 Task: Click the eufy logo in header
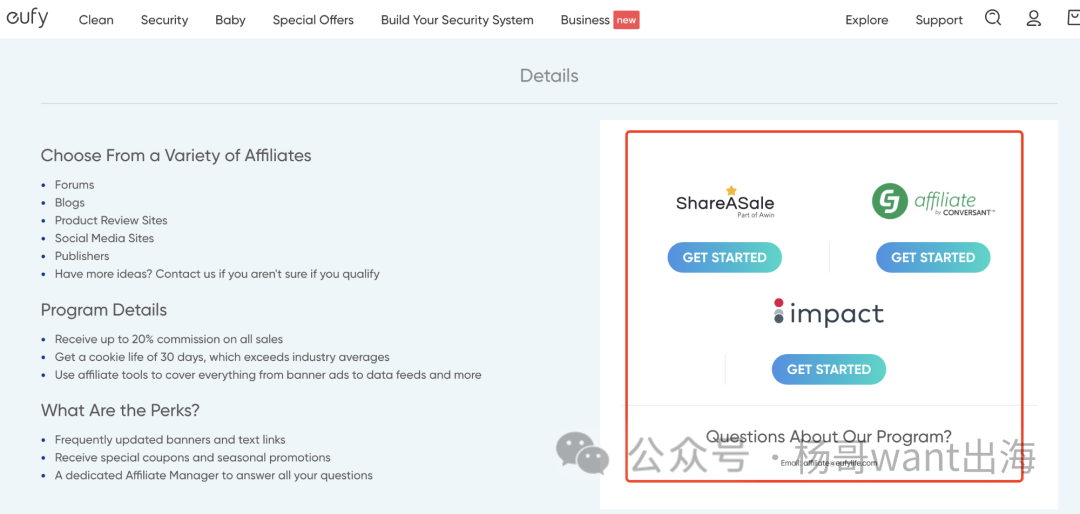28,18
